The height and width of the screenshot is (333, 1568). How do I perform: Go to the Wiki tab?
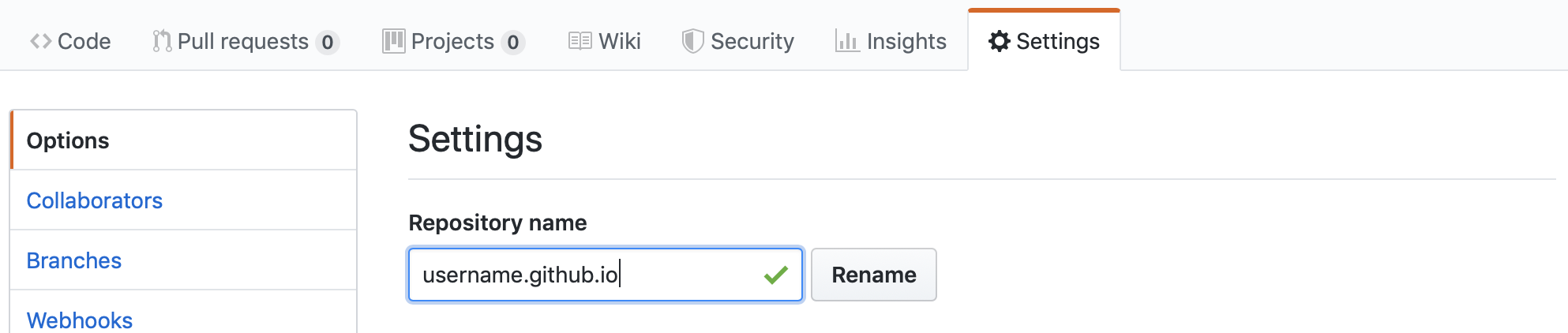pos(619,41)
